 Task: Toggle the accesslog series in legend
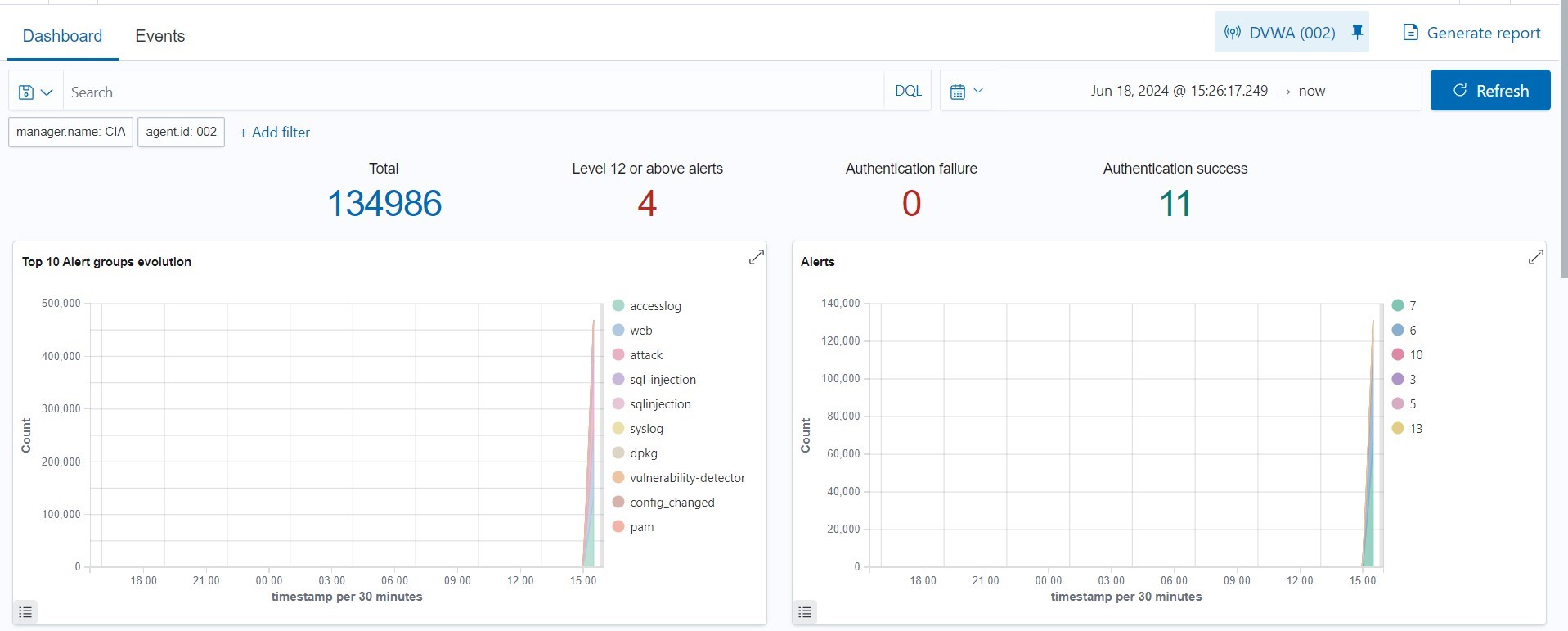[654, 306]
